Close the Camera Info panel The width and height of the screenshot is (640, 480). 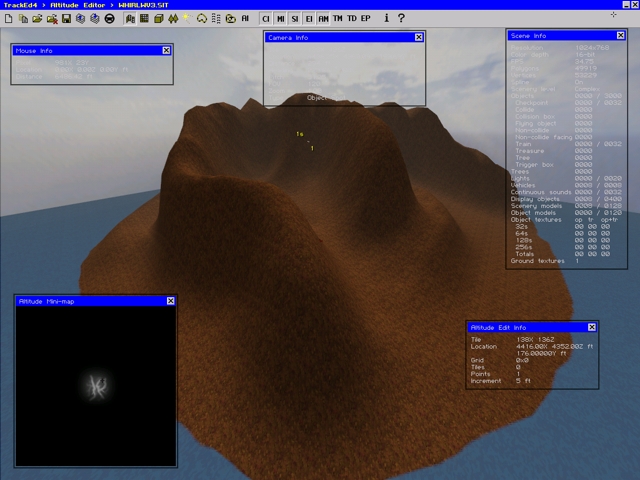point(419,37)
